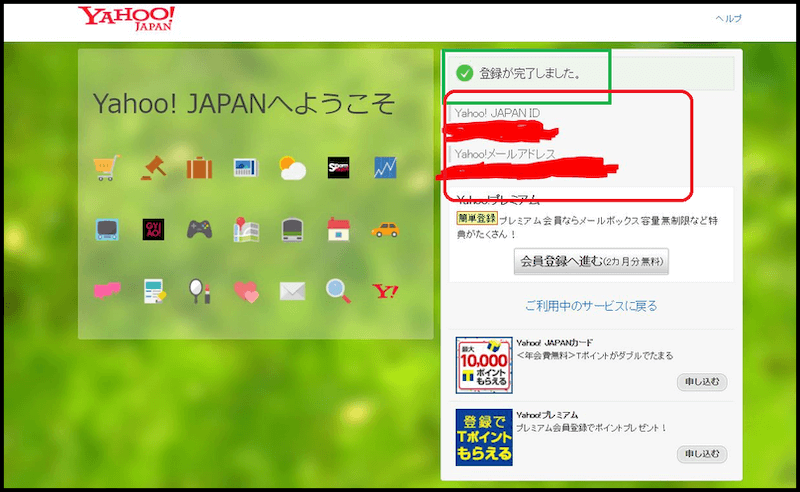Click the Yahoo! JAPAN logo
The image size is (800, 492).
(126, 18)
